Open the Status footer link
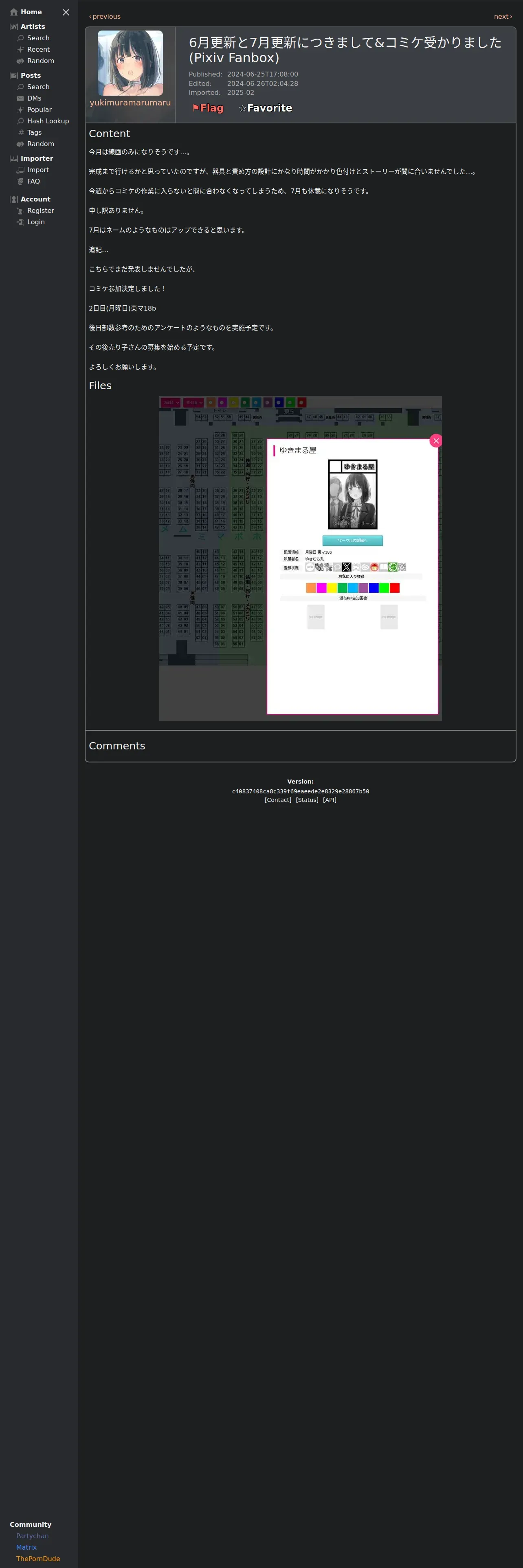This screenshot has width=523, height=1568. [307, 800]
